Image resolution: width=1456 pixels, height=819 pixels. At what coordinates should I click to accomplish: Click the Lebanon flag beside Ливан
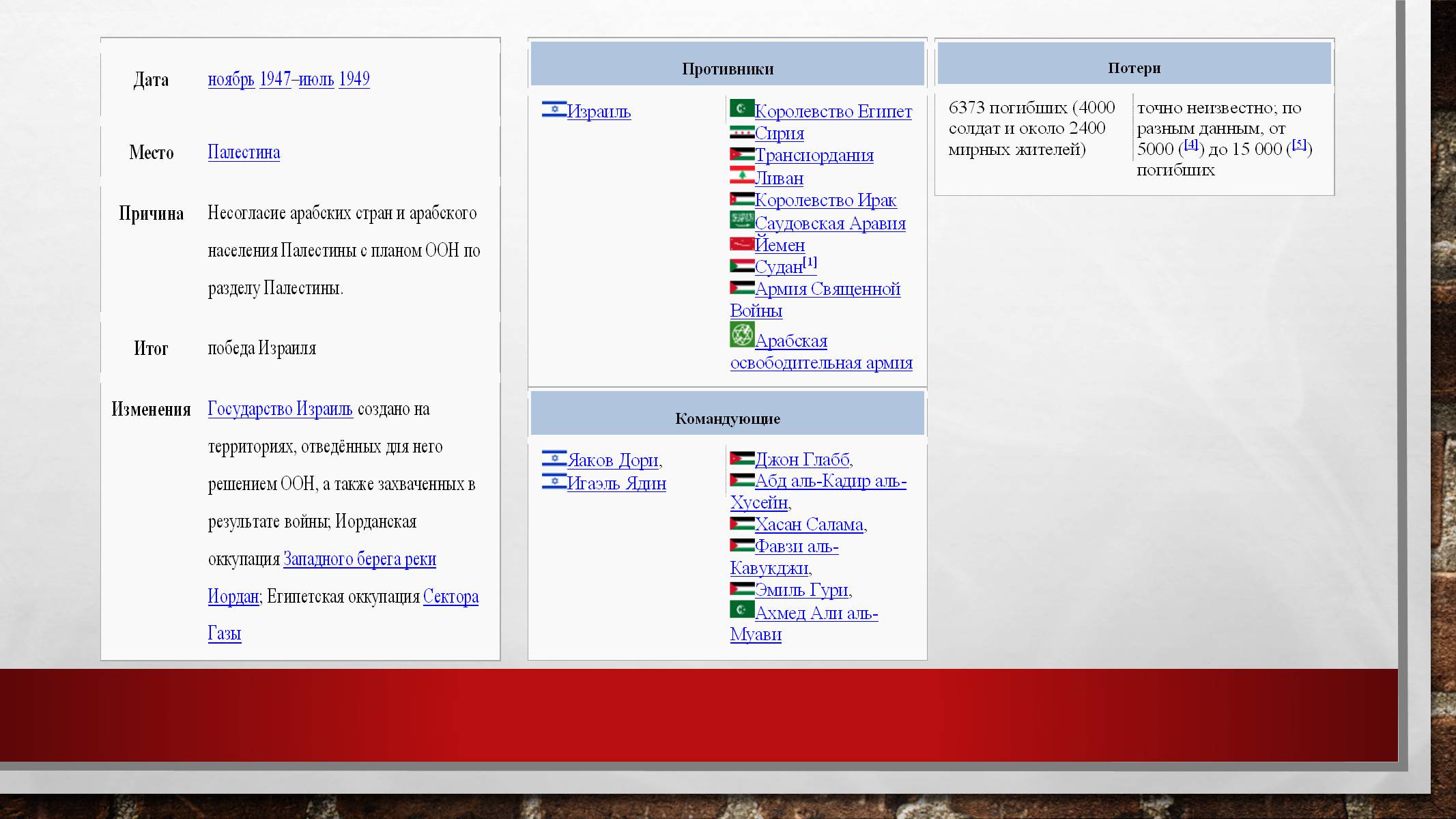(742, 176)
